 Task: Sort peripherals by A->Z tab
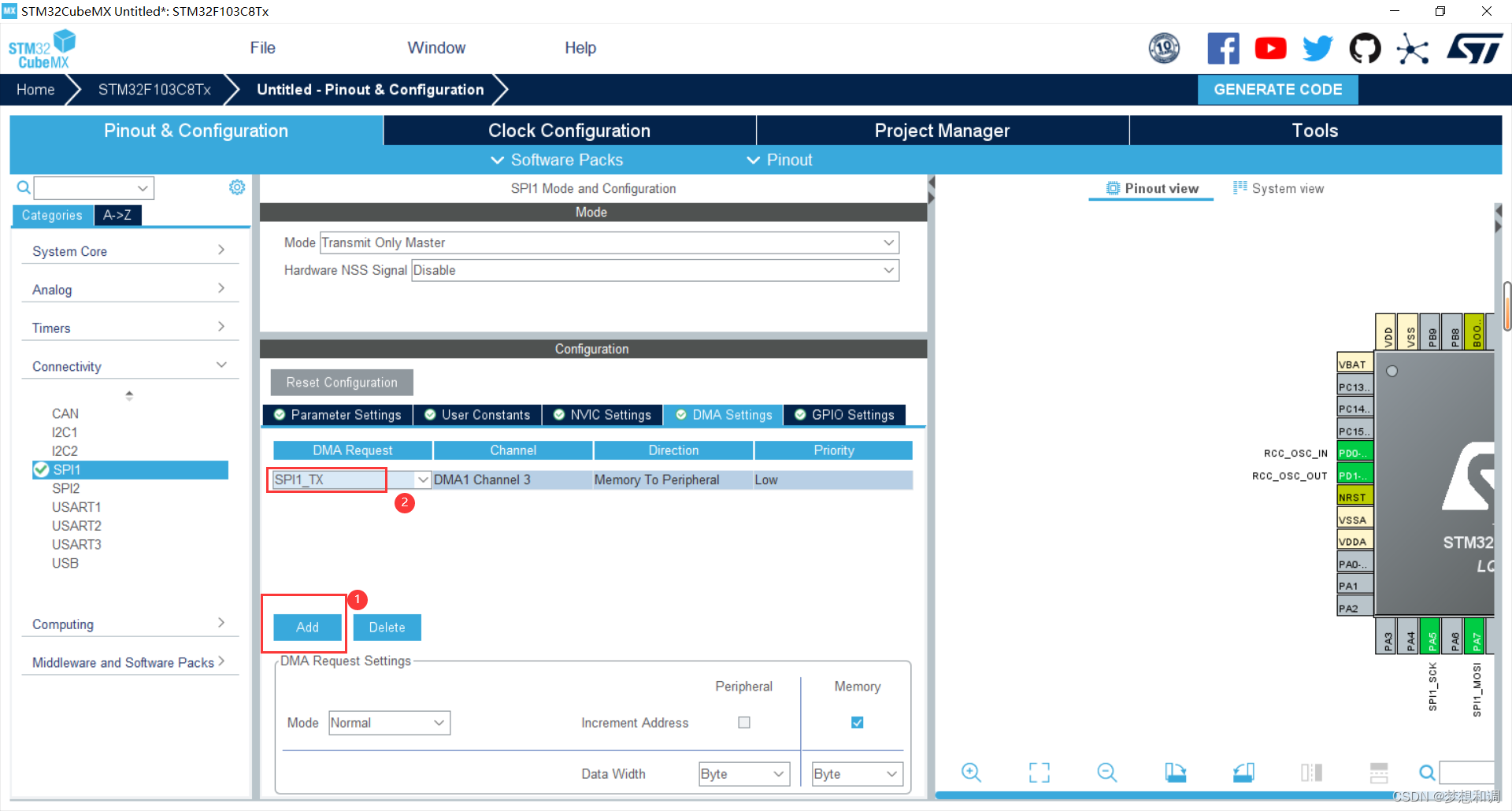coord(117,215)
